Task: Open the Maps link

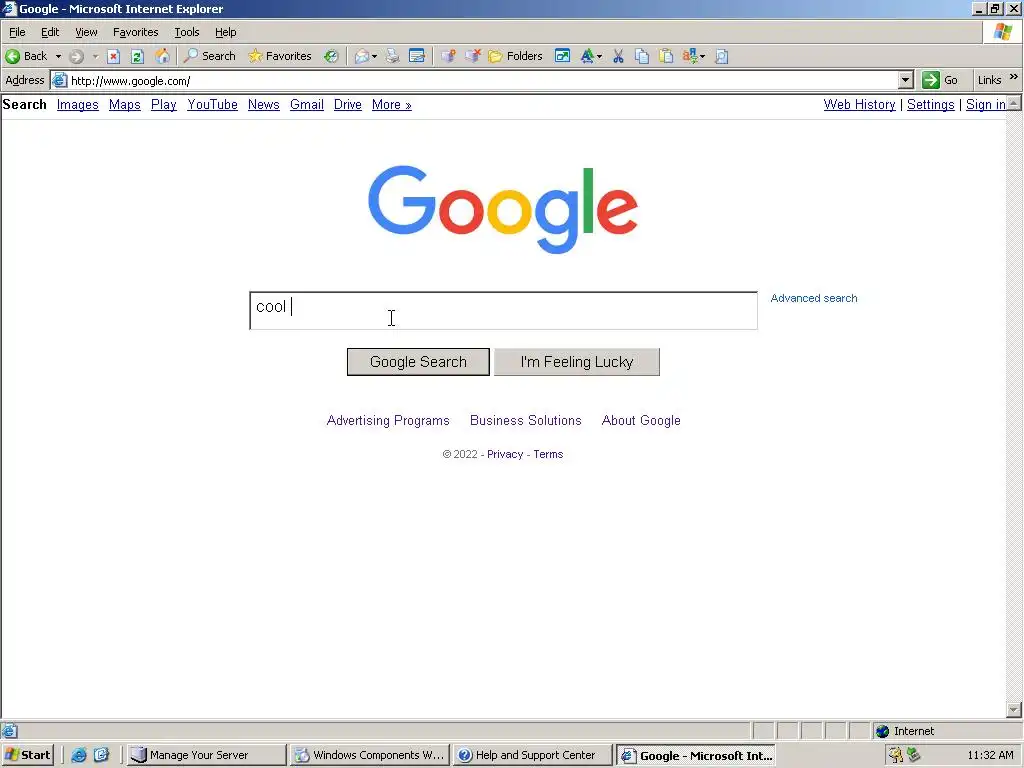Action: [x=125, y=104]
